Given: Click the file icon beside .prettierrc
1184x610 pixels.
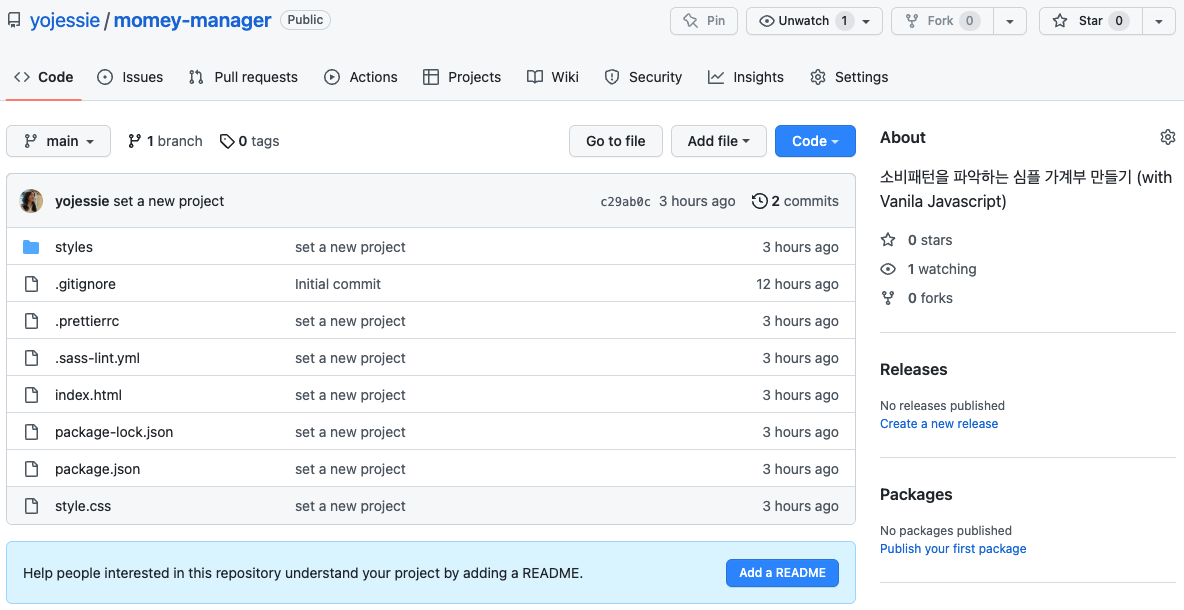Looking at the screenshot, I should pos(31,321).
